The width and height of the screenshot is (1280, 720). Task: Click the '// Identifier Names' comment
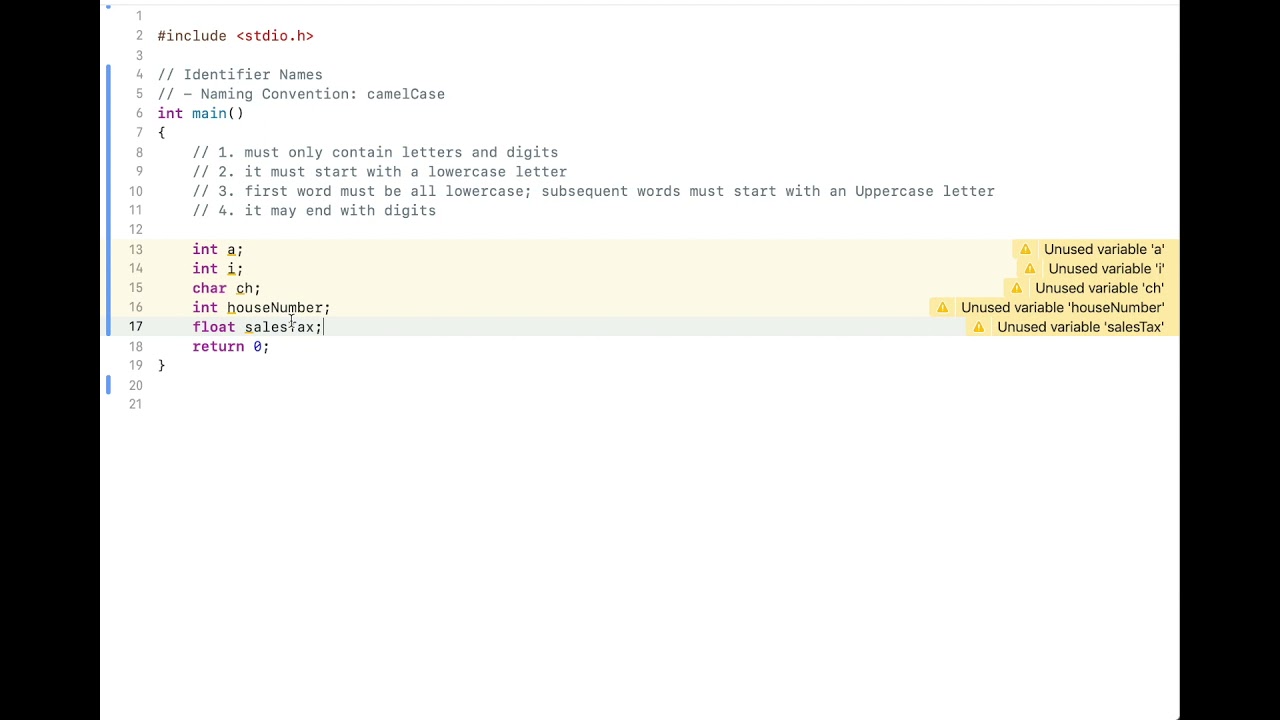pyautogui.click(x=240, y=75)
